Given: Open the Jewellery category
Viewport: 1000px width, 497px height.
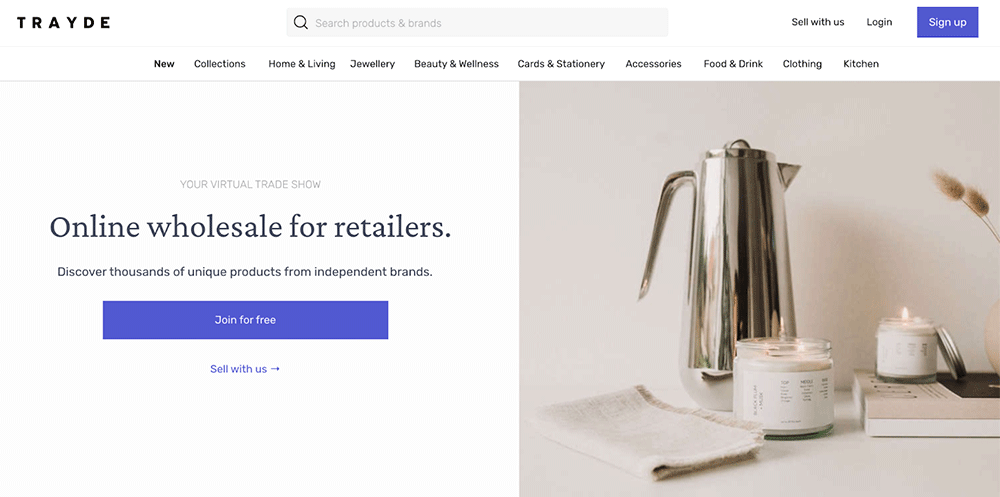Looking at the screenshot, I should (x=372, y=64).
